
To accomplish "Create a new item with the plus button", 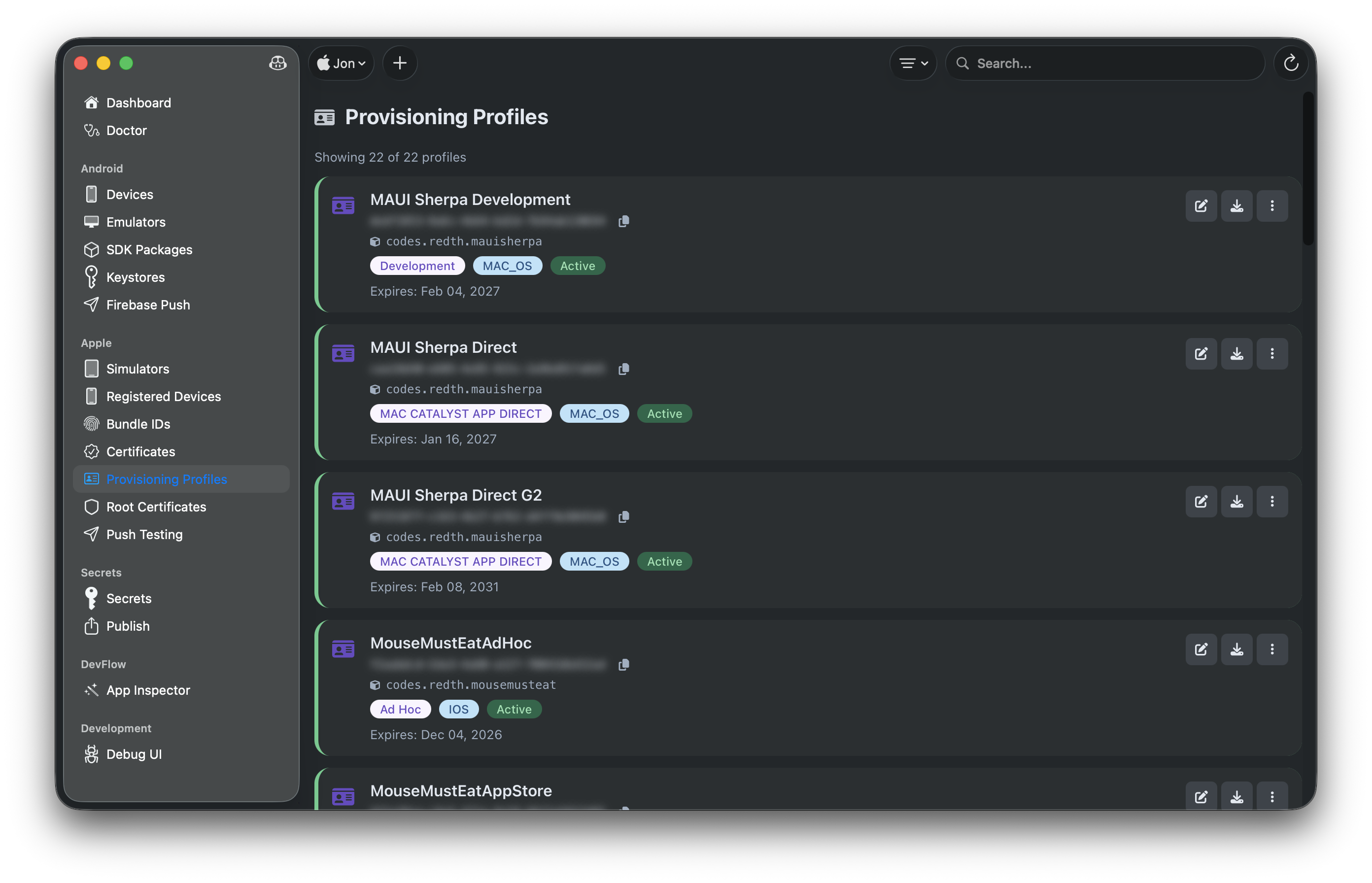I will 400,63.
